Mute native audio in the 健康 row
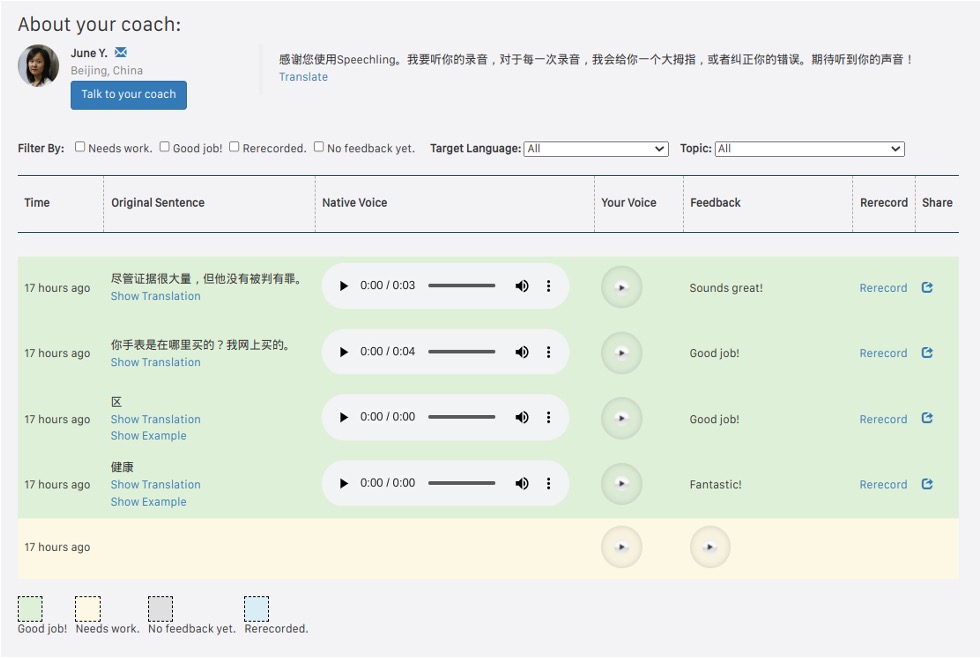The image size is (980, 658). coord(521,483)
